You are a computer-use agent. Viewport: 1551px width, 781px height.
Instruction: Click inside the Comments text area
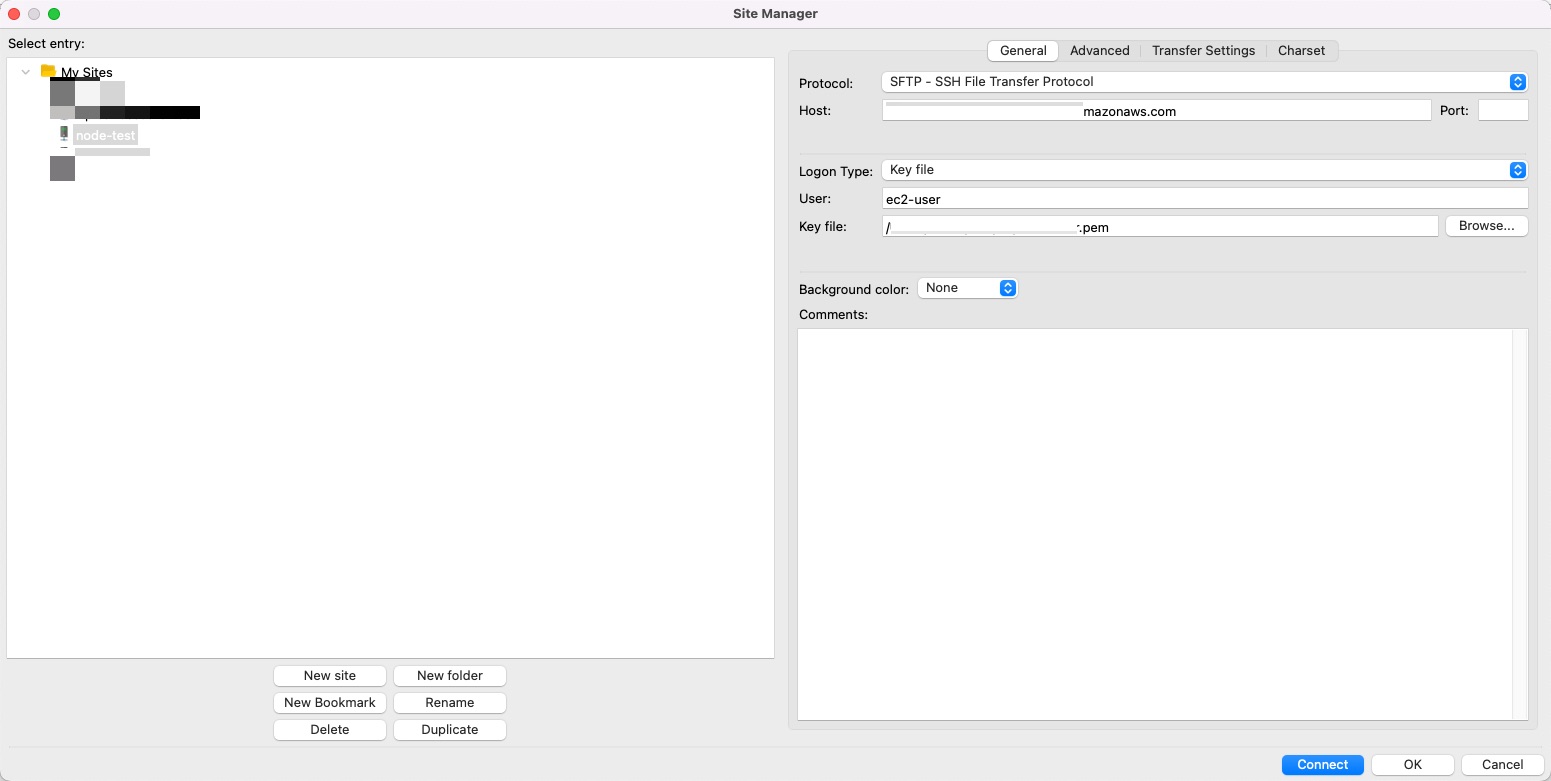[1155, 524]
